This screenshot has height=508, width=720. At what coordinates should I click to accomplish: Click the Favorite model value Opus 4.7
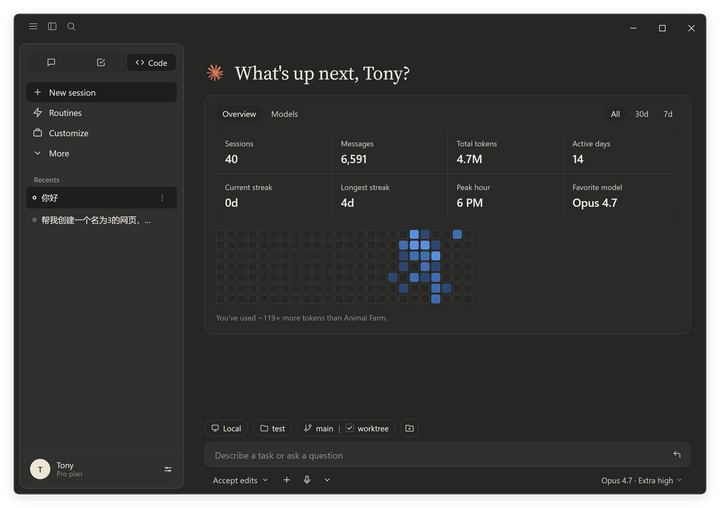click(595, 203)
